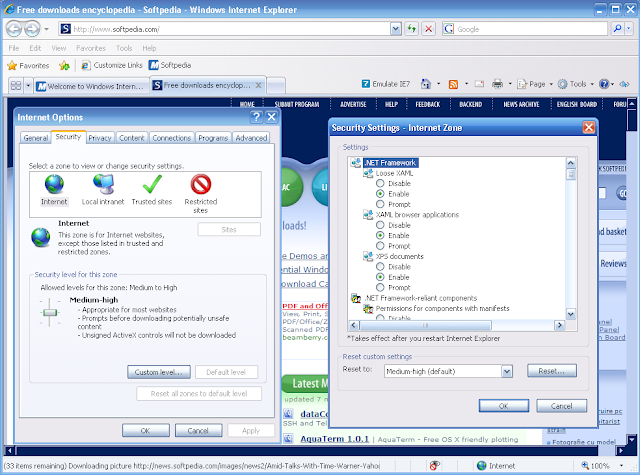
Task: Open the Favorites menu in menu bar
Action: coord(91,48)
